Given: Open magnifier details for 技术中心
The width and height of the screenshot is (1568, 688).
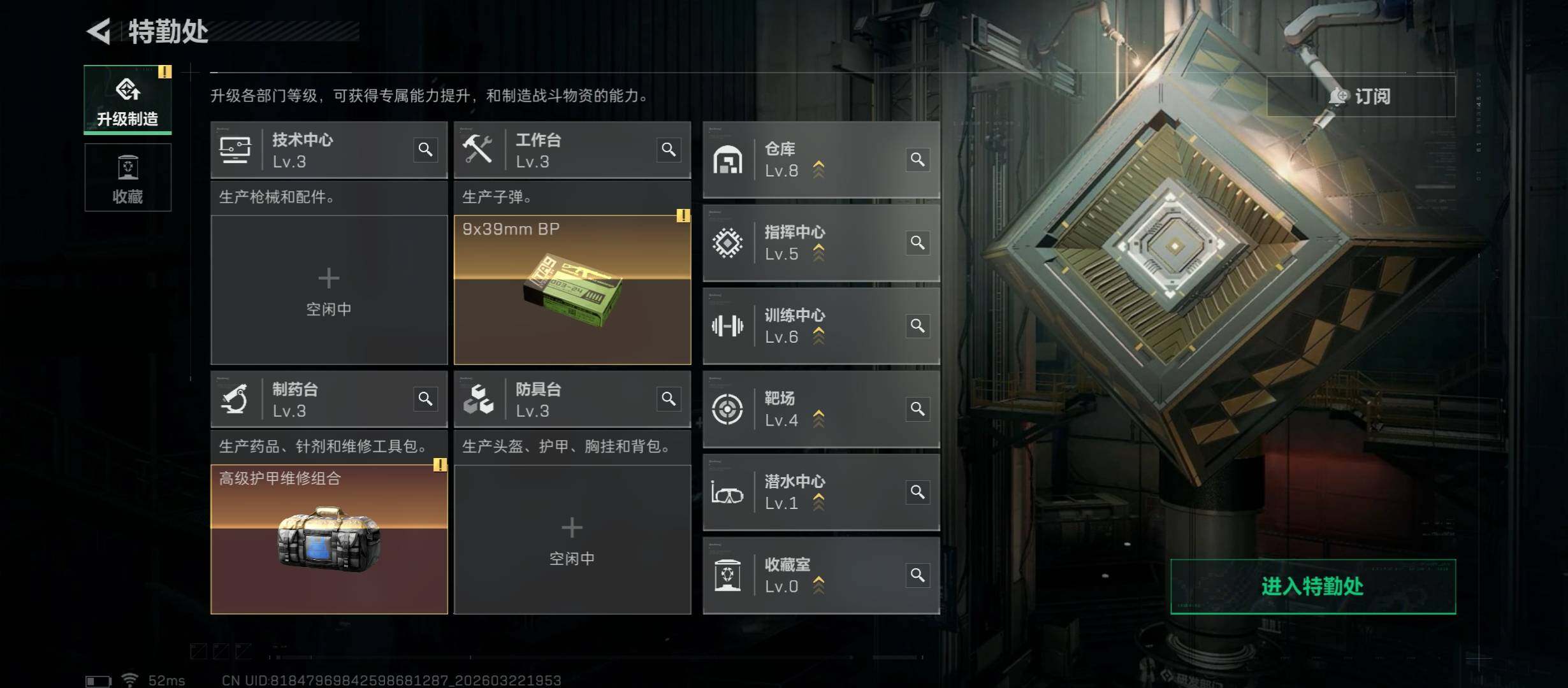Looking at the screenshot, I should click(x=425, y=150).
